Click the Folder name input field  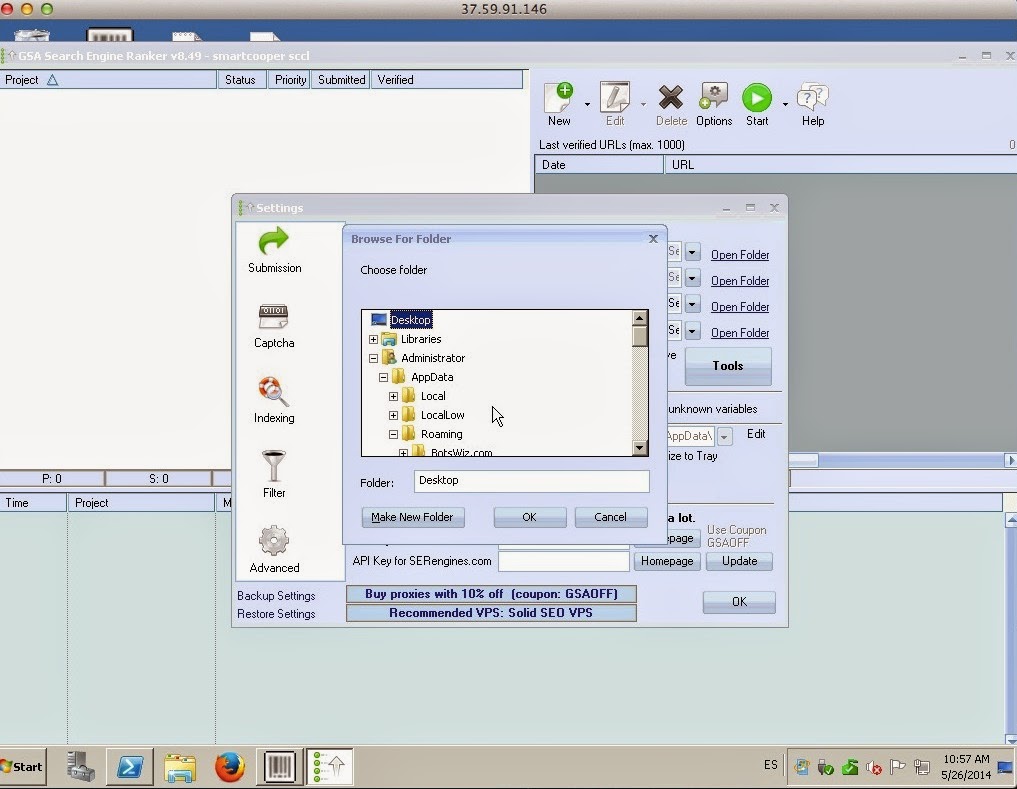[531, 481]
